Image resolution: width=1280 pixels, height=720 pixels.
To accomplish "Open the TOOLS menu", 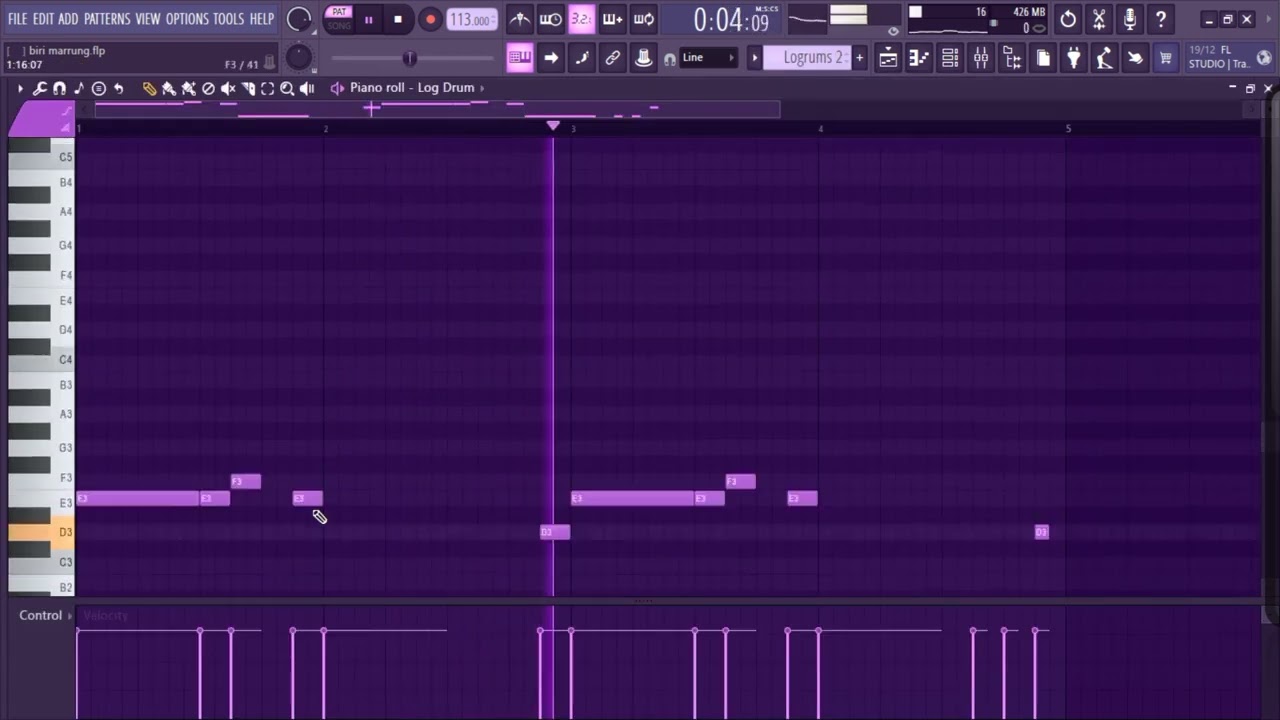I will (228, 19).
